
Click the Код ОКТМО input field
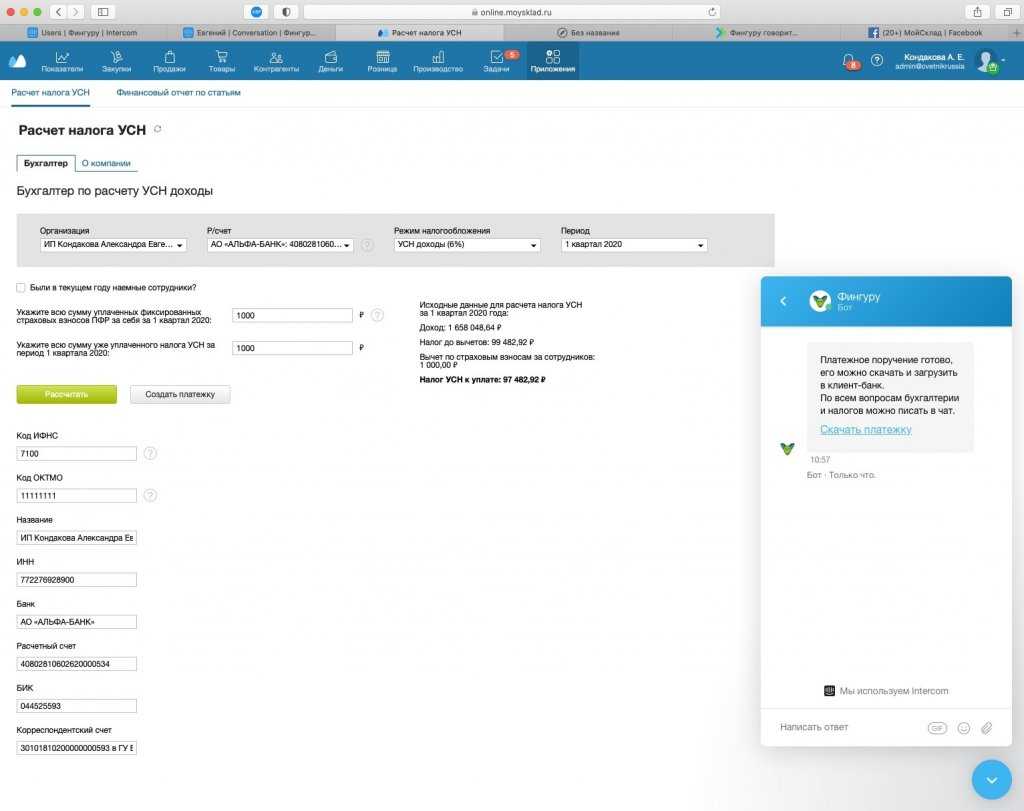tap(77, 496)
